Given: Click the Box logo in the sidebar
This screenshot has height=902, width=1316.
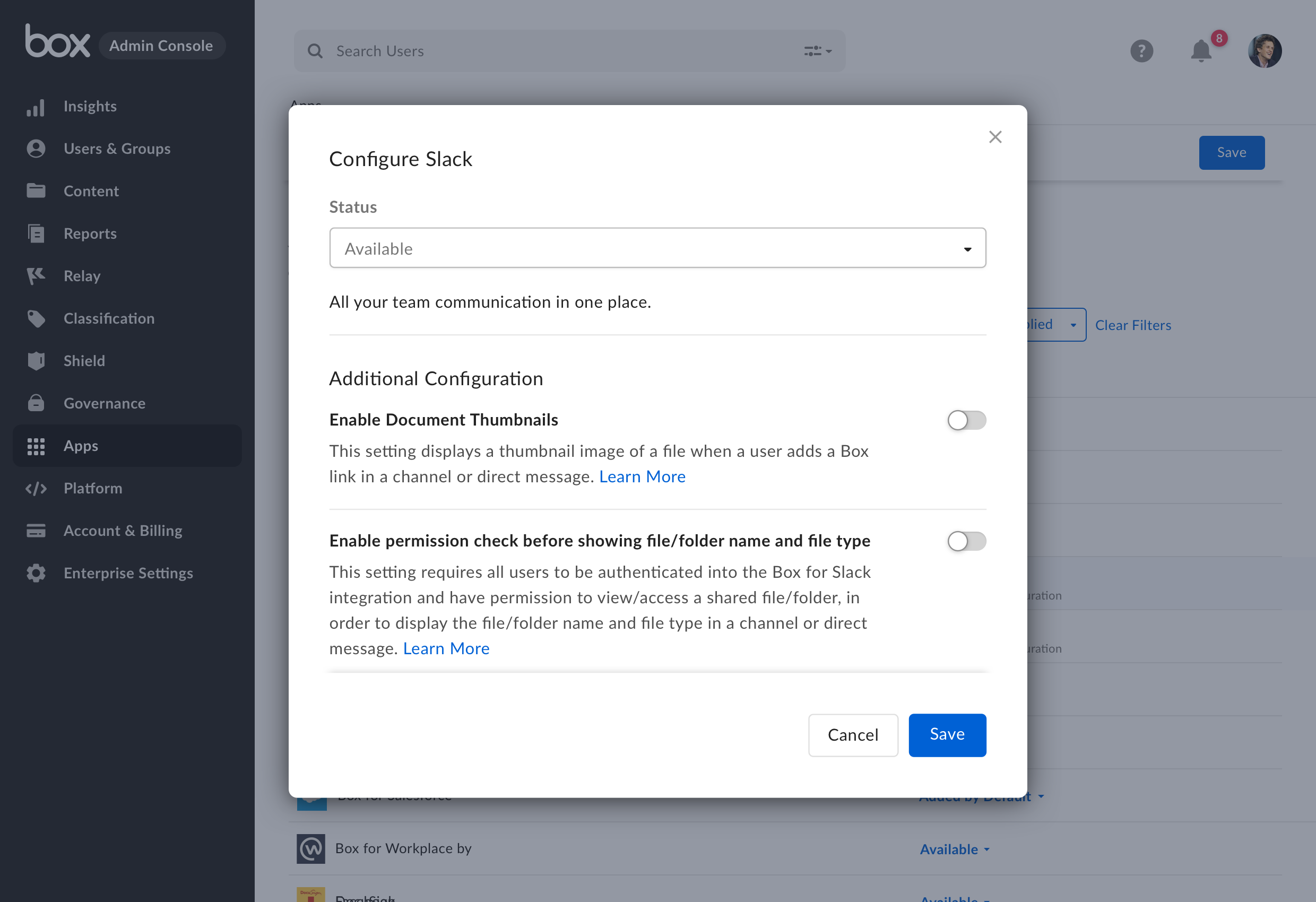Looking at the screenshot, I should pos(57,41).
